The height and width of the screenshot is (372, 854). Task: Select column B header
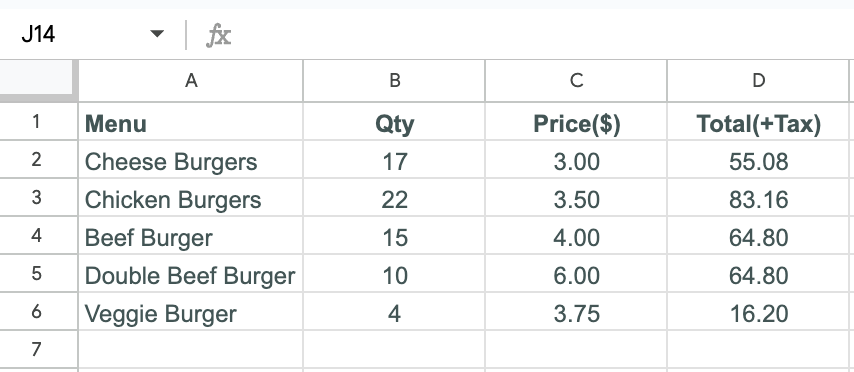pos(394,81)
